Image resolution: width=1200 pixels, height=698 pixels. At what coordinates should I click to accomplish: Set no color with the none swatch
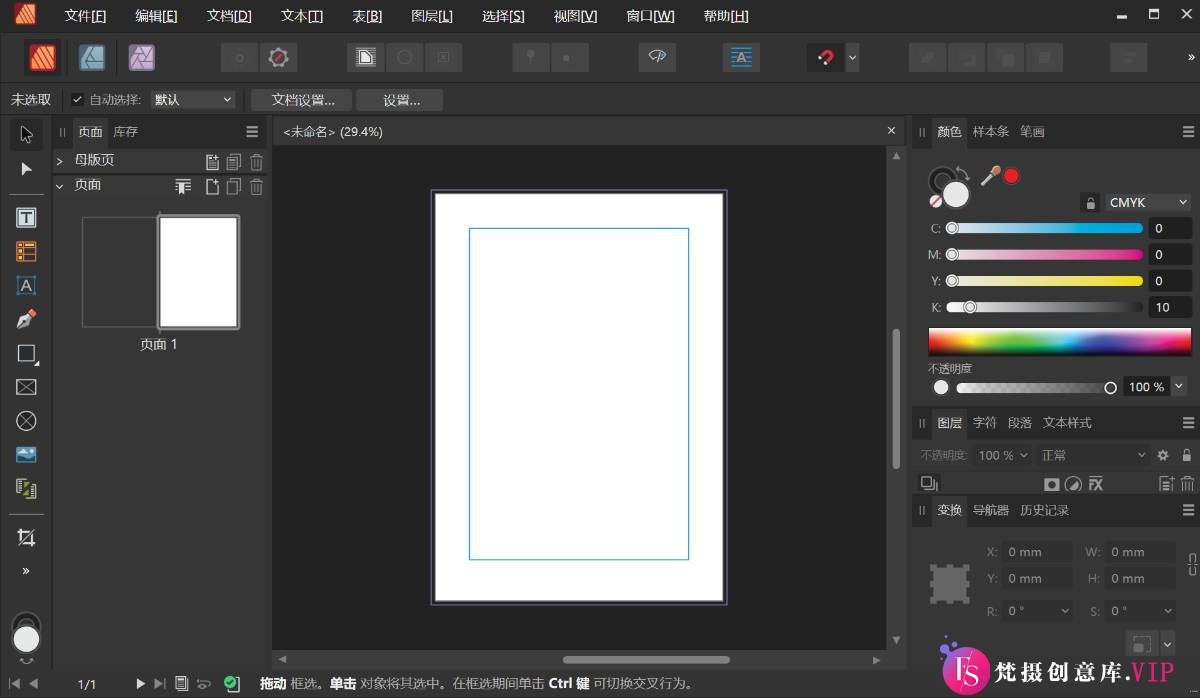(935, 201)
